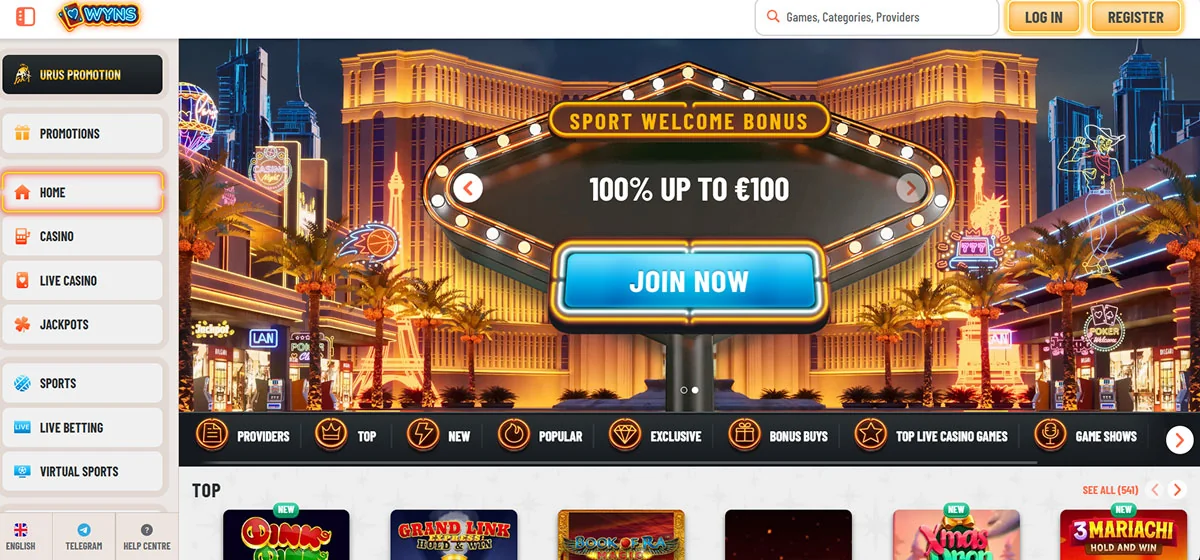The height and width of the screenshot is (560, 1200).
Task: Switch to second banner slide dot
Action: [695, 390]
